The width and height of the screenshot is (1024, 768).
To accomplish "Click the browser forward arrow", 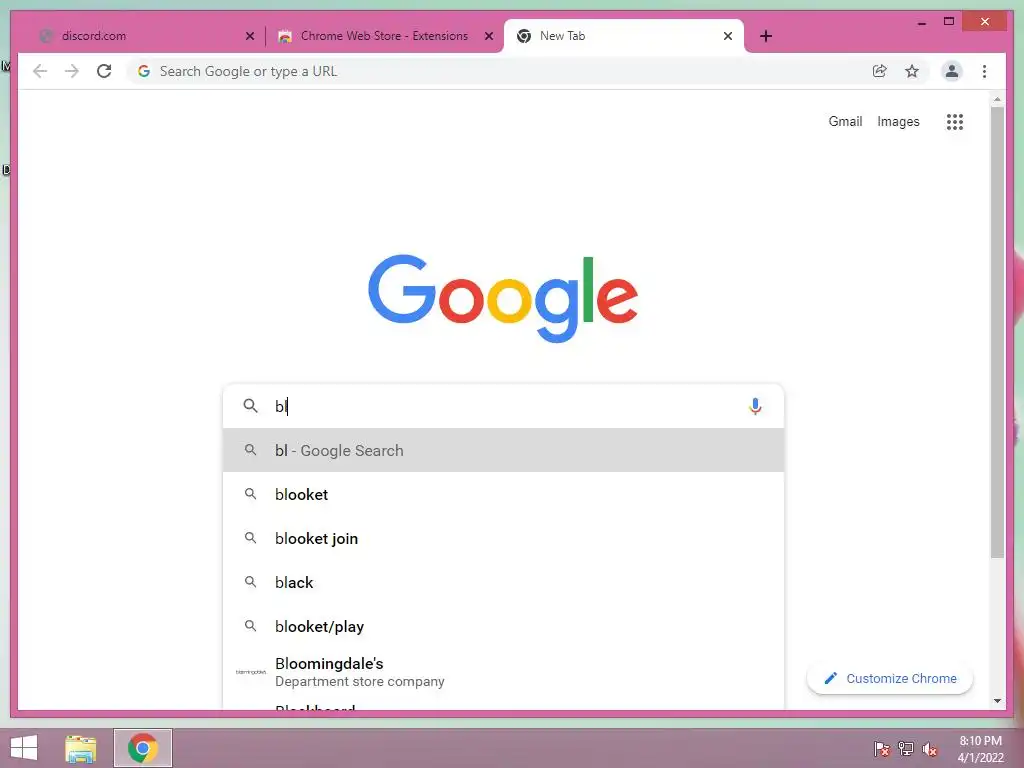I will tap(72, 71).
